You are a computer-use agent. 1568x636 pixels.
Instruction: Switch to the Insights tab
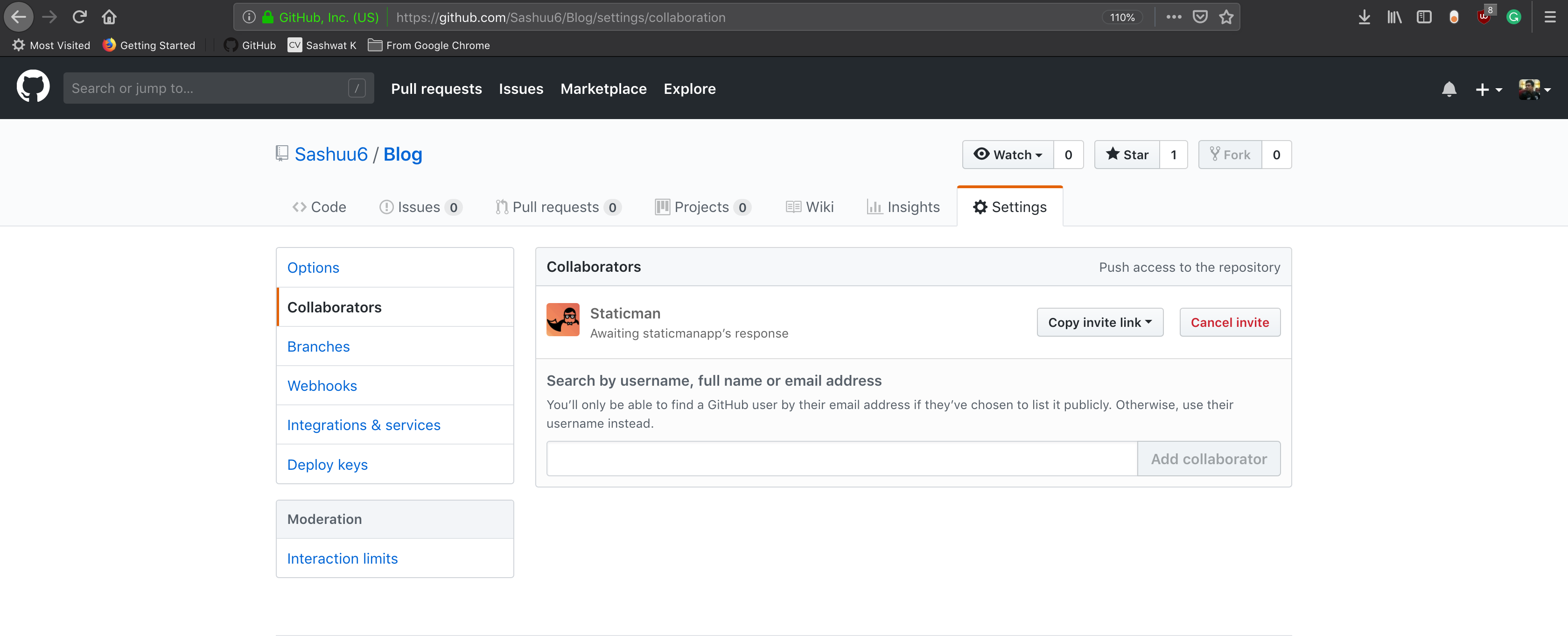point(903,207)
